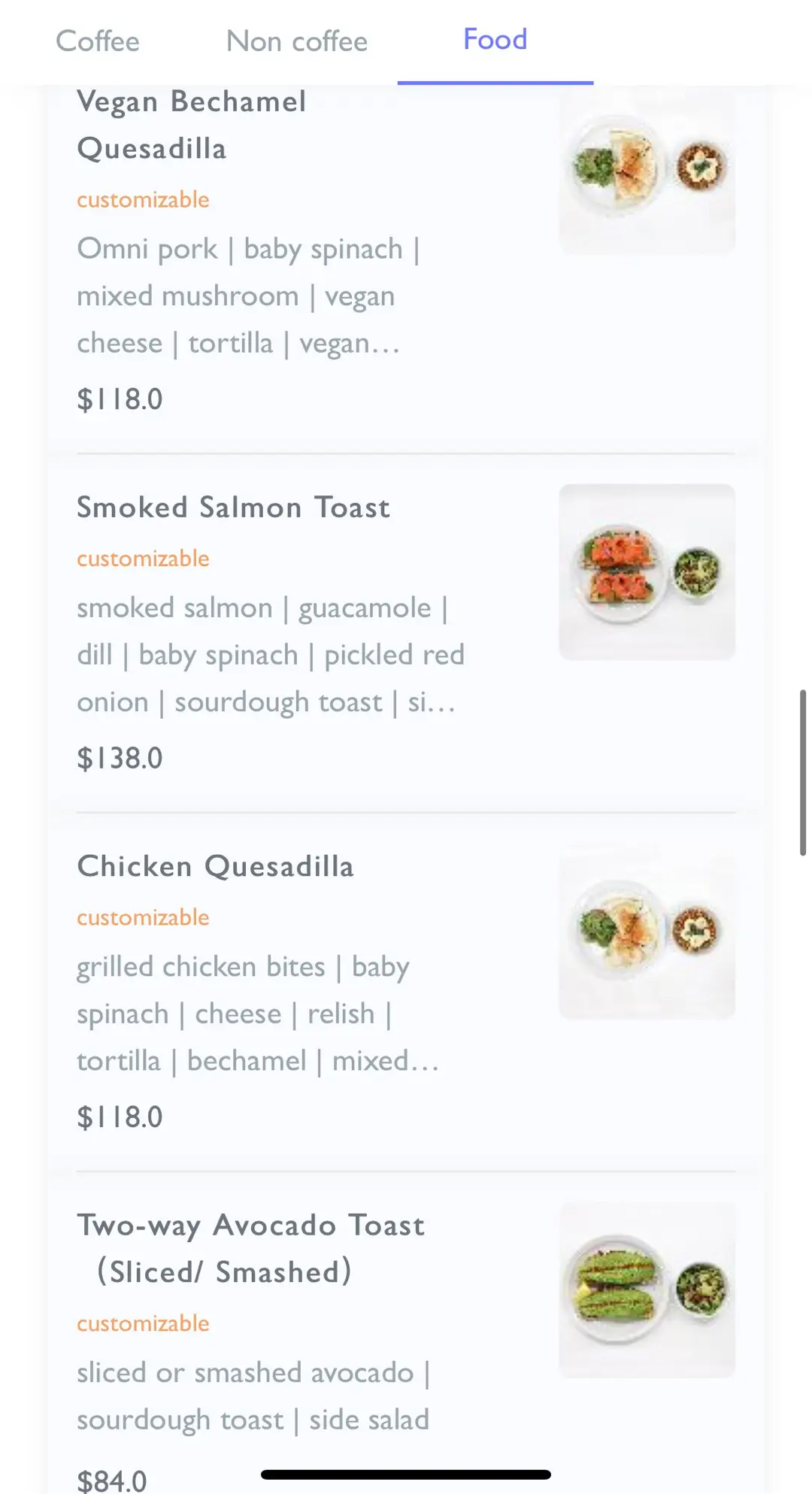Click the $138.0 Smoked Salmon Toast price
The image size is (812, 1494).
tap(120, 758)
